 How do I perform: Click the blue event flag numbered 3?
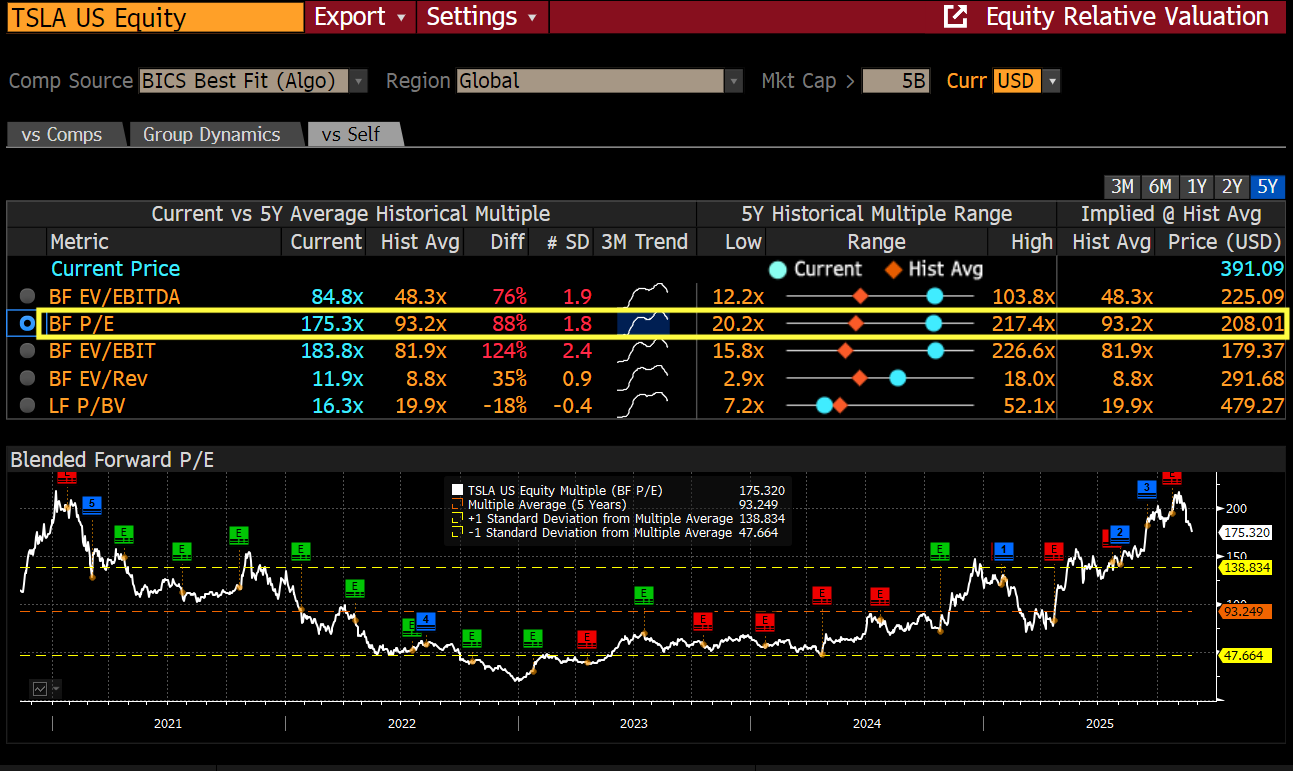(1147, 487)
